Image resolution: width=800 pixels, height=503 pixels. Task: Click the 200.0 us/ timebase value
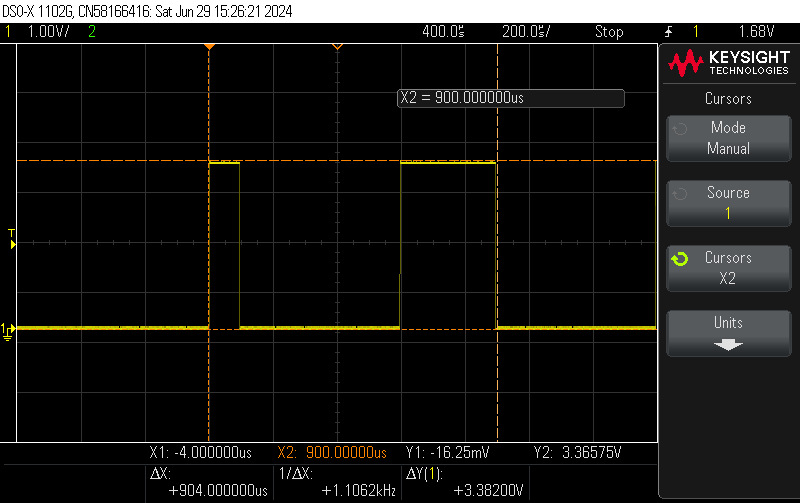click(x=526, y=32)
